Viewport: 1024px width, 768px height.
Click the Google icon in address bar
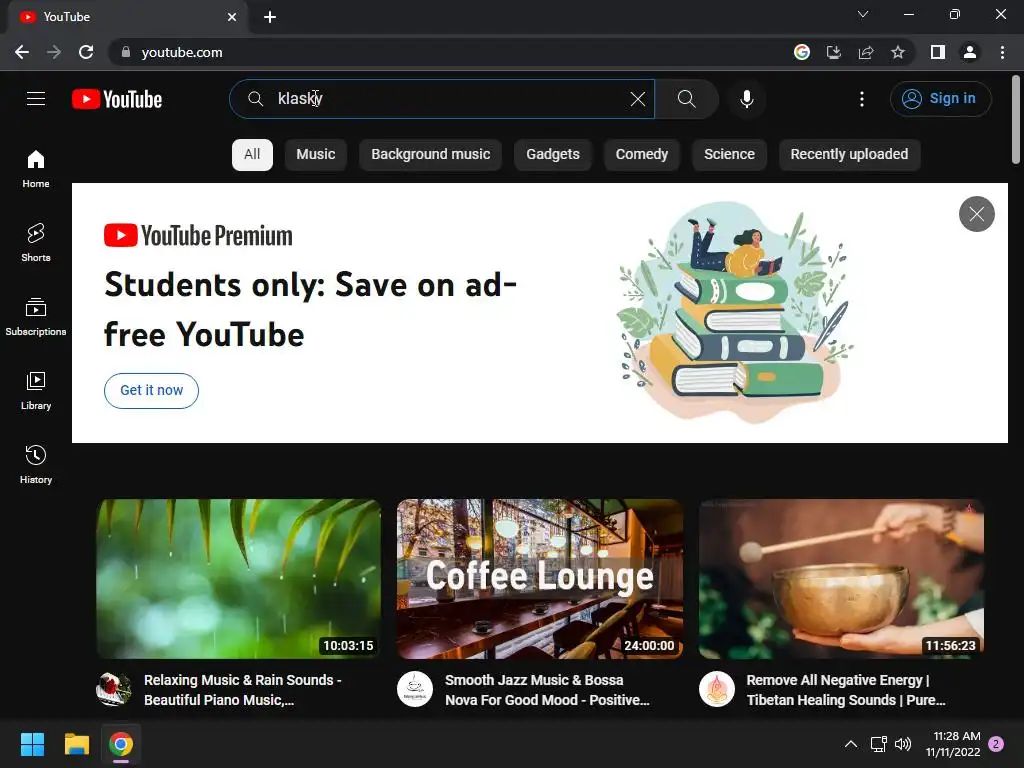coord(801,52)
